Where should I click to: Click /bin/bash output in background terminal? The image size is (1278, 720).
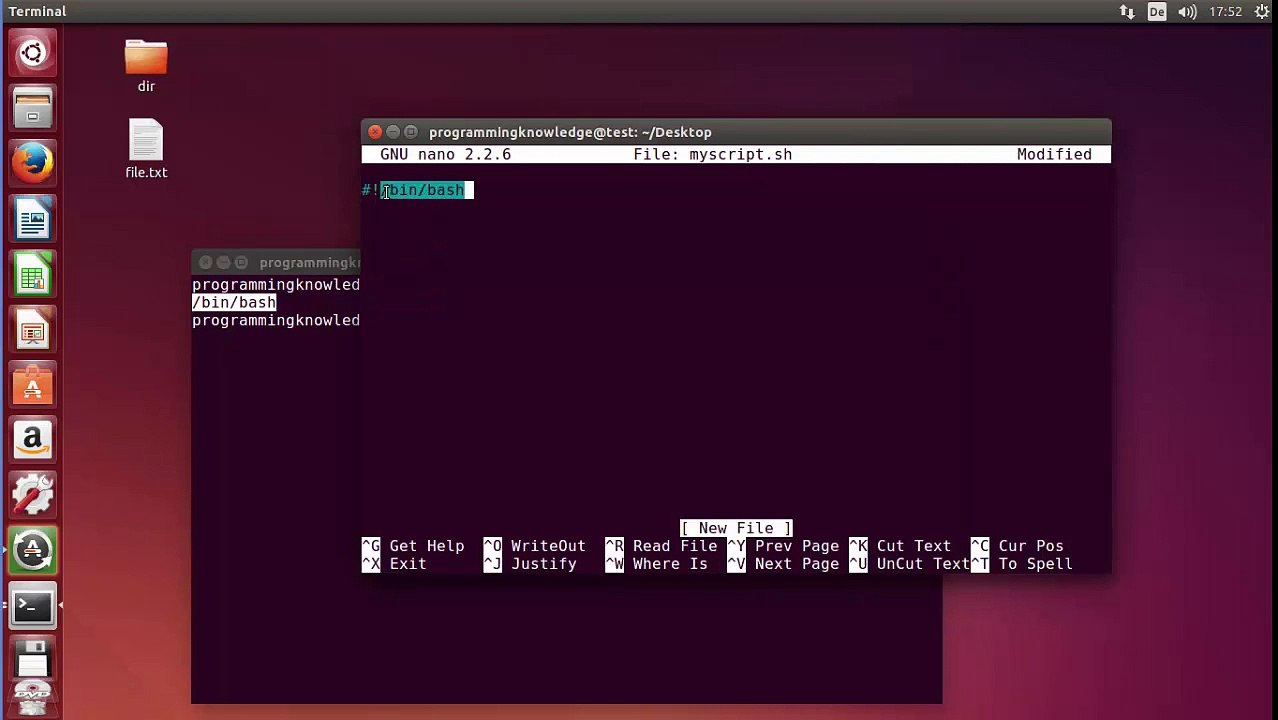pos(234,302)
